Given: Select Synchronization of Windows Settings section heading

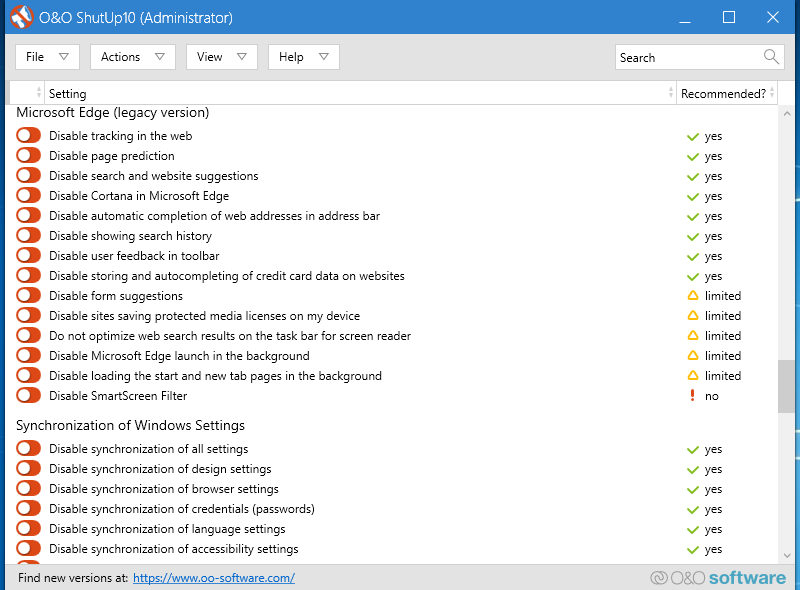Looking at the screenshot, I should point(130,425).
